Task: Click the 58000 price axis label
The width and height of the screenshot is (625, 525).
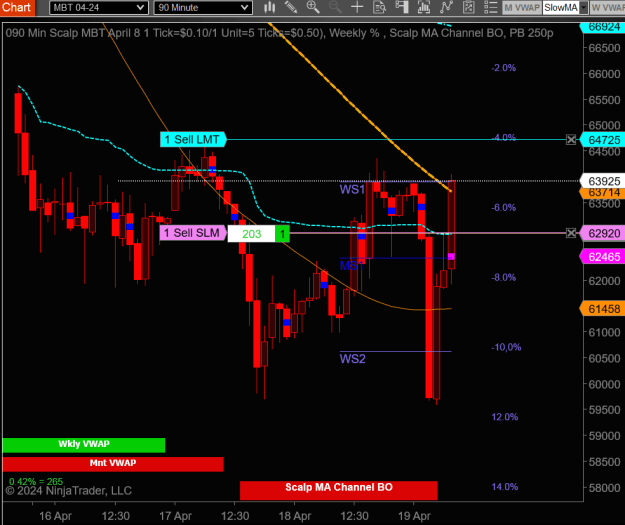Action: (604, 488)
